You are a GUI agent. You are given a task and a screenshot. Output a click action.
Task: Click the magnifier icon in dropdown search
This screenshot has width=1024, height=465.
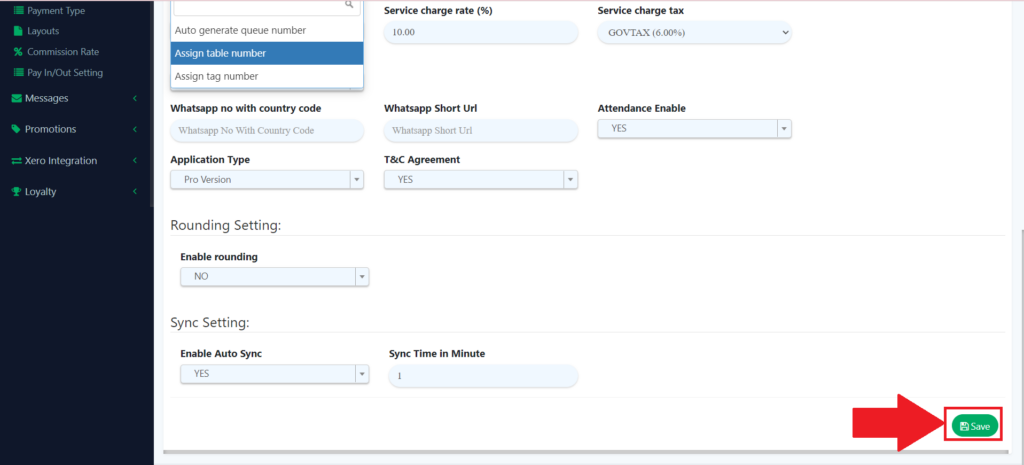(x=350, y=5)
